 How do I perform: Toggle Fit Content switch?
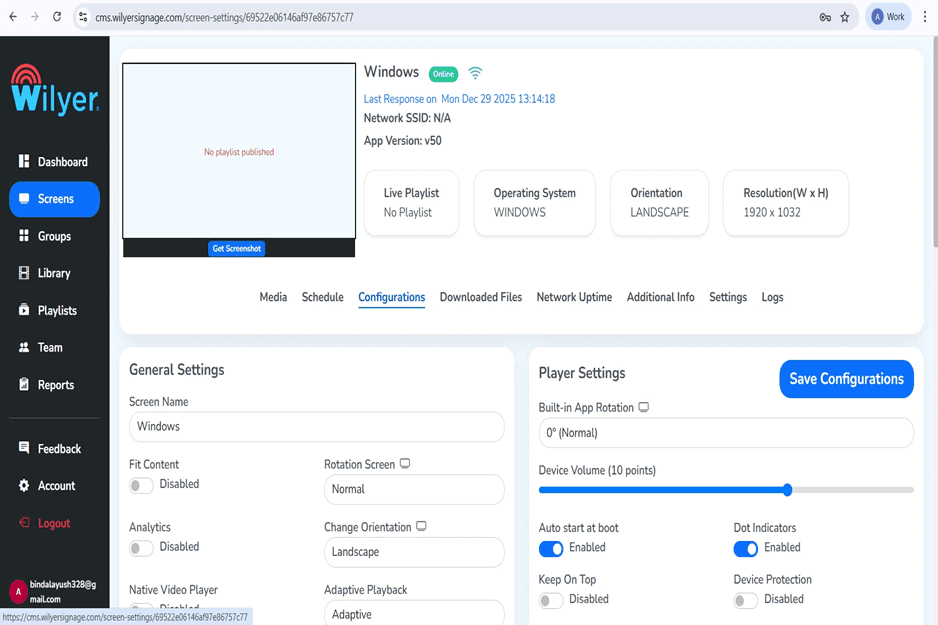(x=141, y=485)
